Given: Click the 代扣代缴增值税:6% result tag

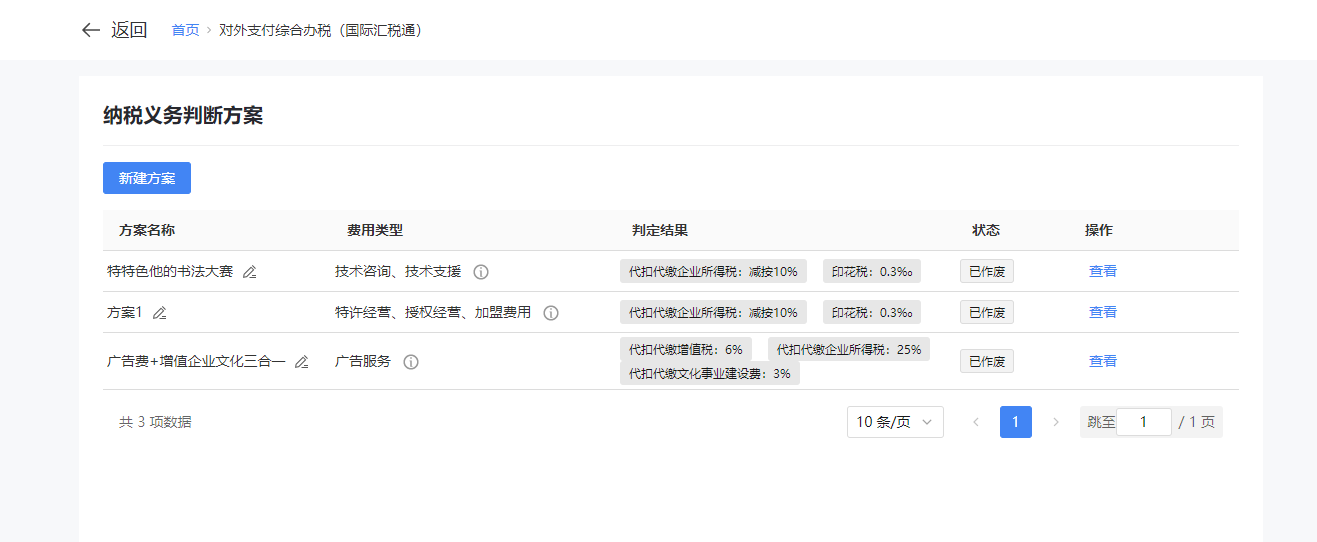Looking at the screenshot, I should [x=685, y=349].
